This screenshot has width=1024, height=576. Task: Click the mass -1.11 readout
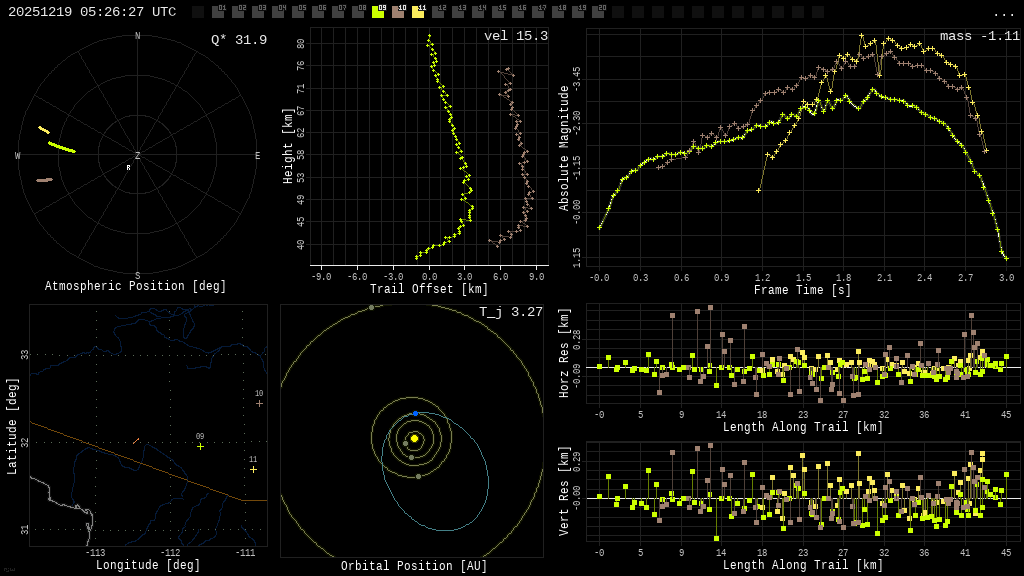979,36
